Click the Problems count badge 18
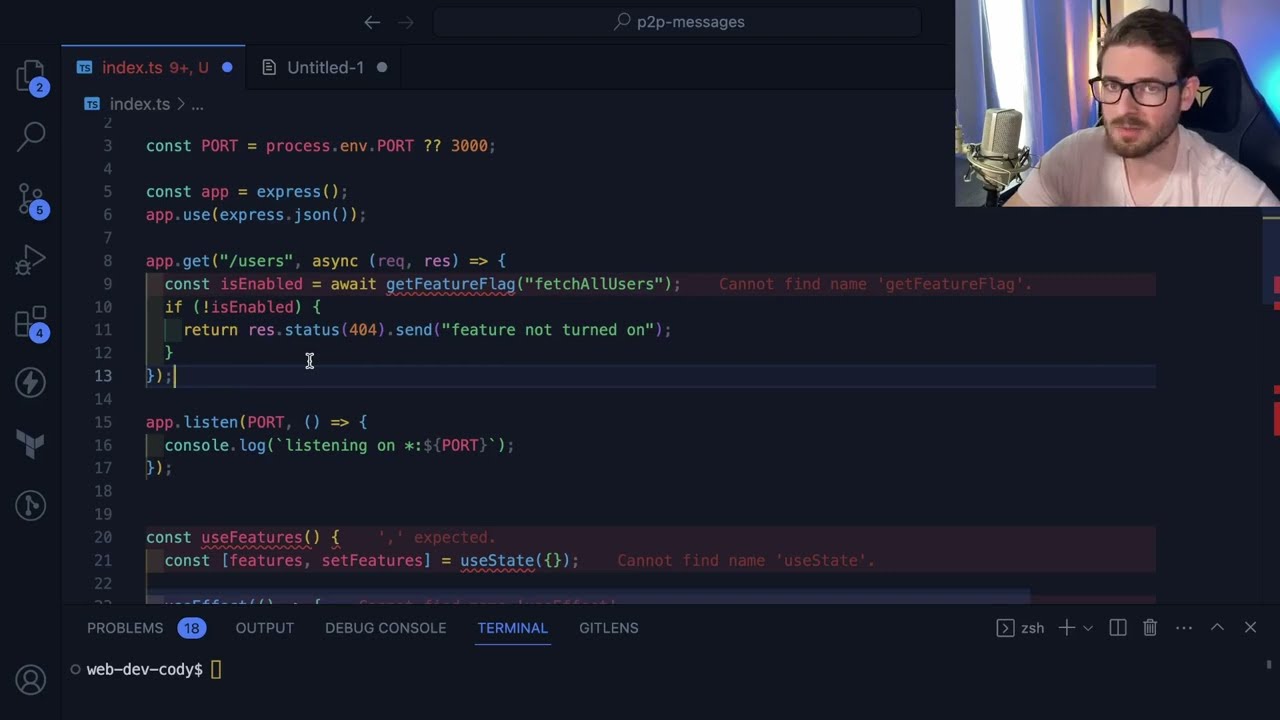 pyautogui.click(x=191, y=628)
